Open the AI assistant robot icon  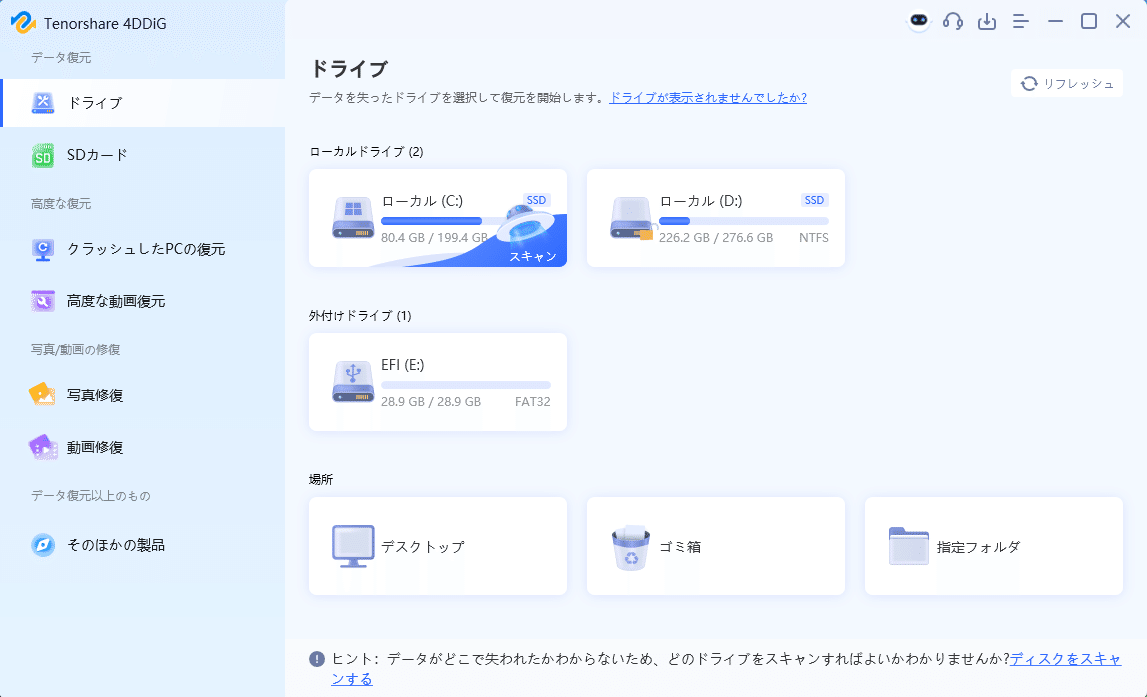pos(919,21)
